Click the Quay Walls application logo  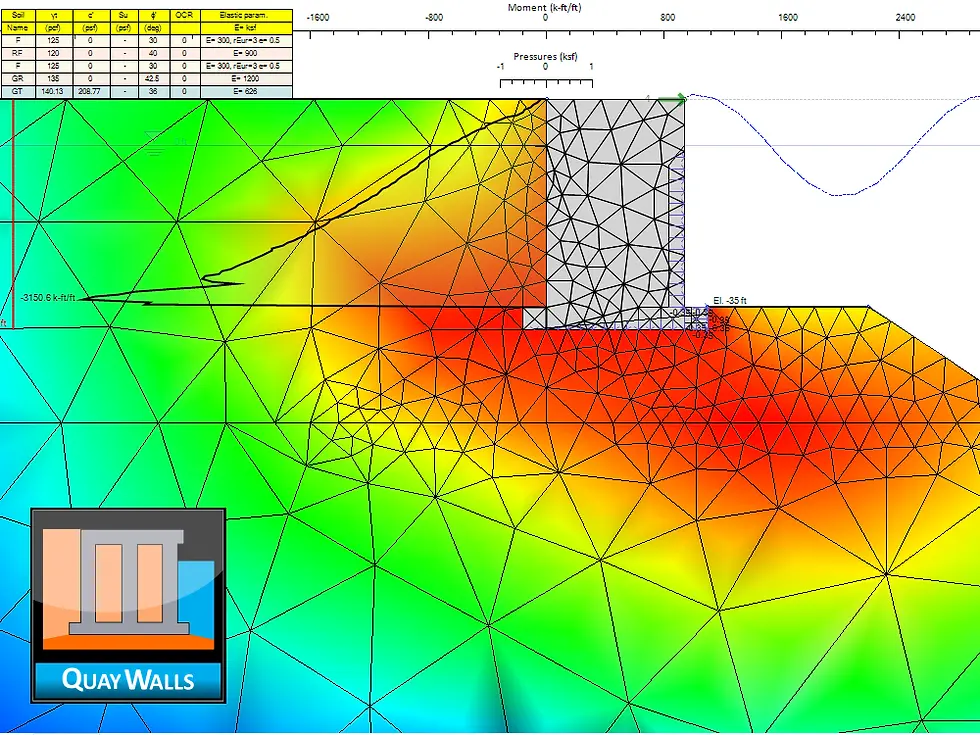pyautogui.click(x=128, y=585)
